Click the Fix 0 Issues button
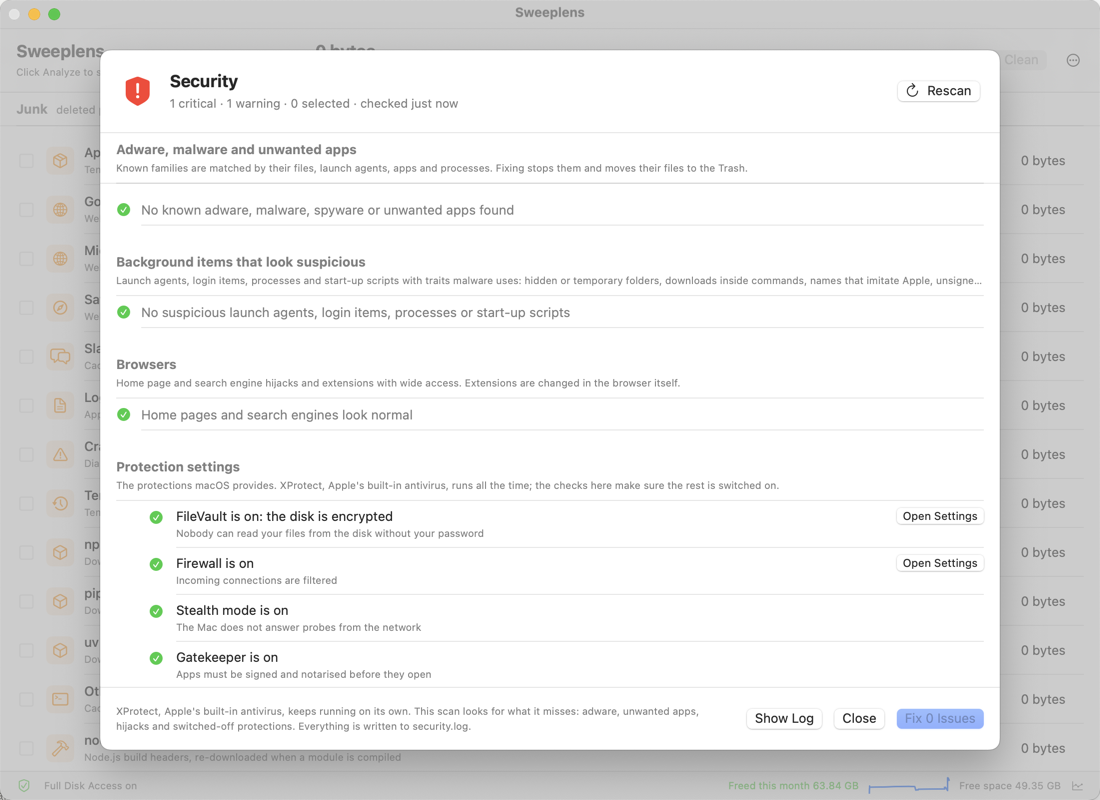The width and height of the screenshot is (1100, 800). (x=939, y=718)
